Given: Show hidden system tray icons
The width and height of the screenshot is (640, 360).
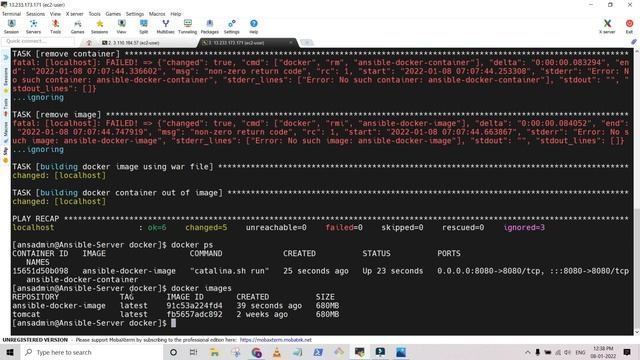Looking at the screenshot, I should (528, 352).
